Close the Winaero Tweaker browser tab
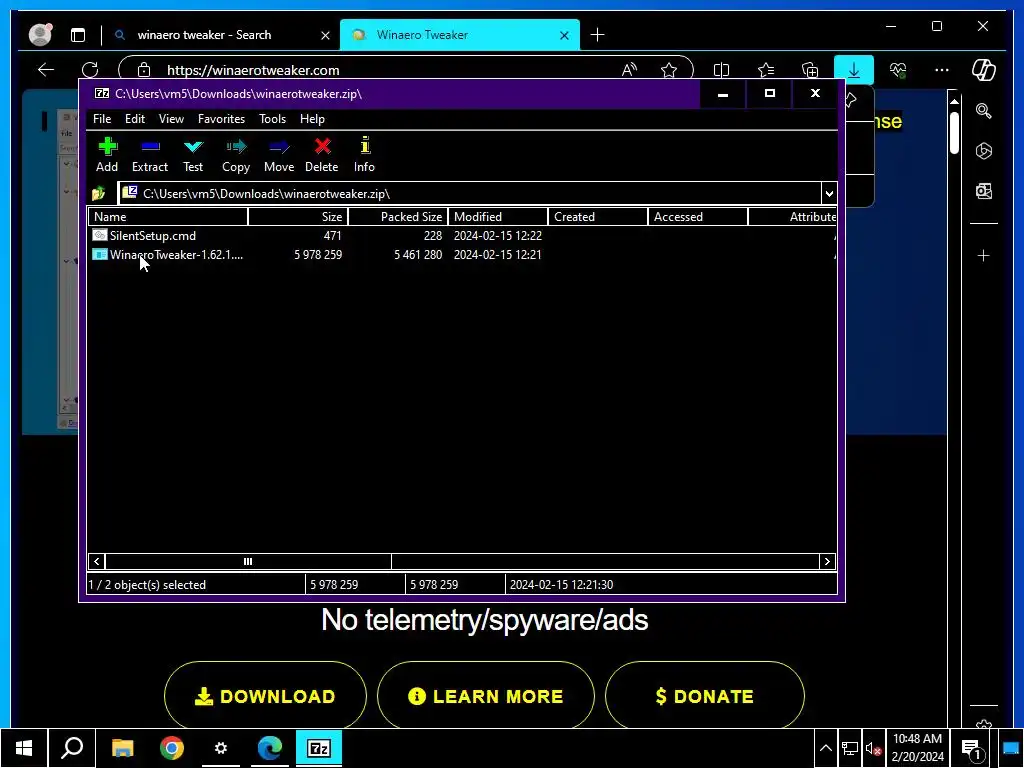The height and width of the screenshot is (768, 1024). (x=564, y=35)
